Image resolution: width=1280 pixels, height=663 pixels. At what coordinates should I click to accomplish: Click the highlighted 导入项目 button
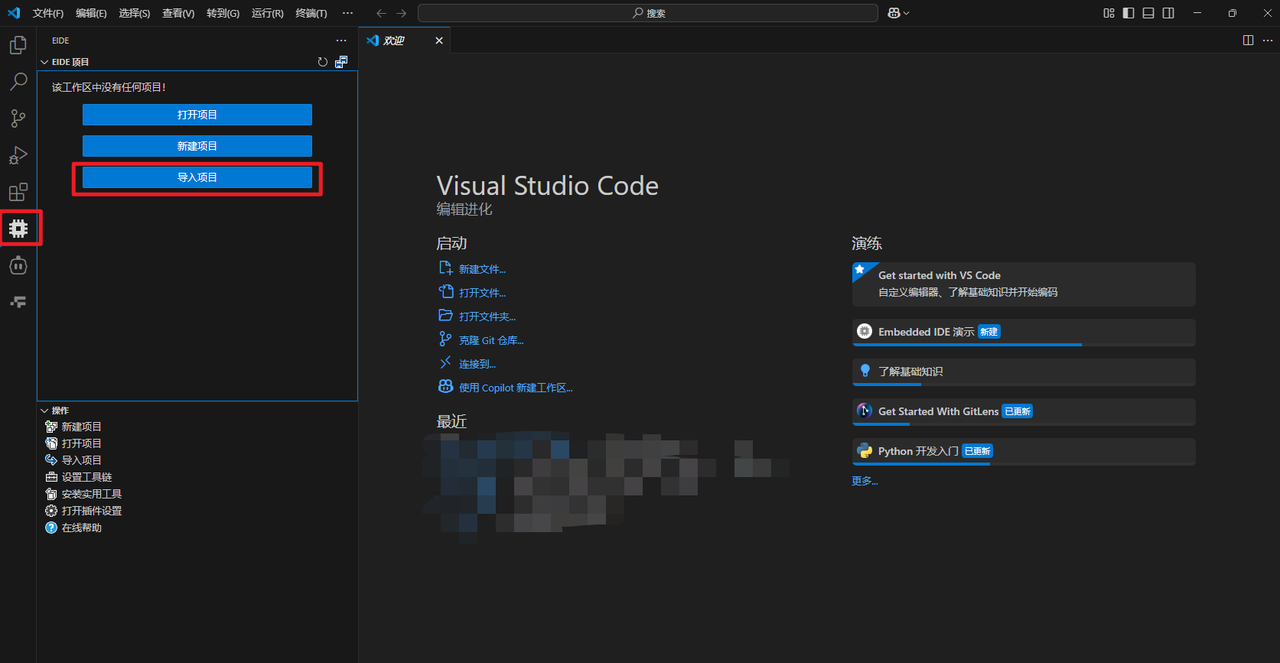[196, 177]
